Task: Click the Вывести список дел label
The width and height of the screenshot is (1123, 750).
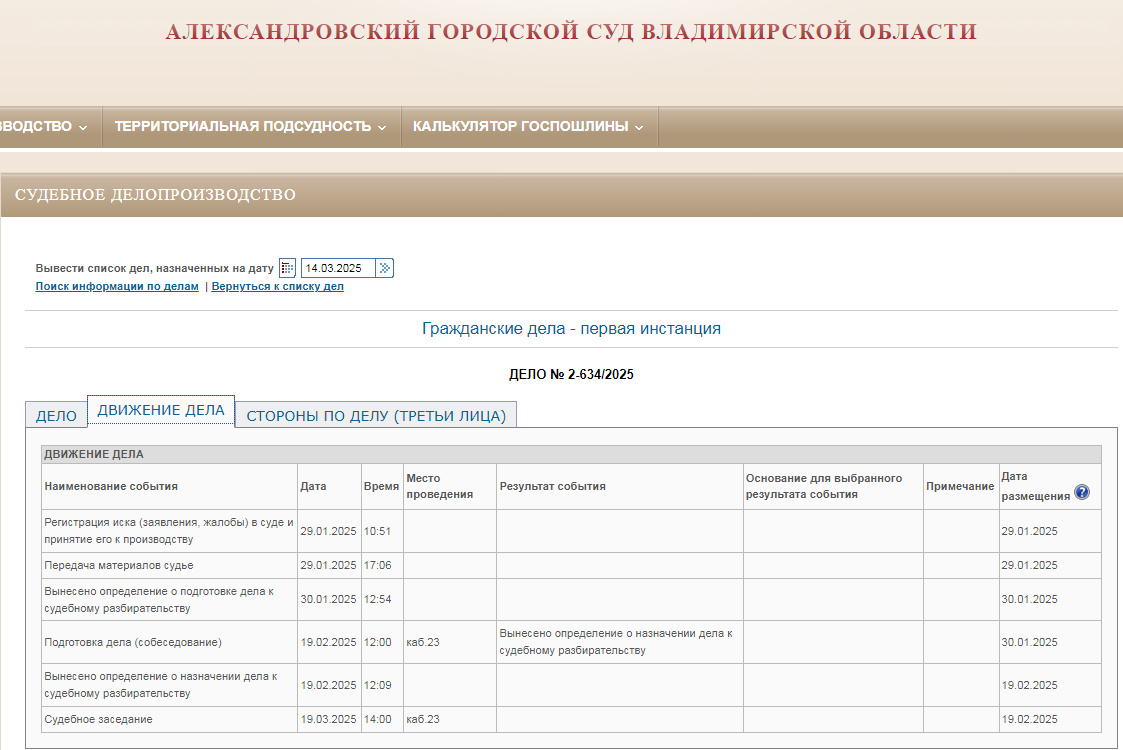Action: (x=155, y=268)
